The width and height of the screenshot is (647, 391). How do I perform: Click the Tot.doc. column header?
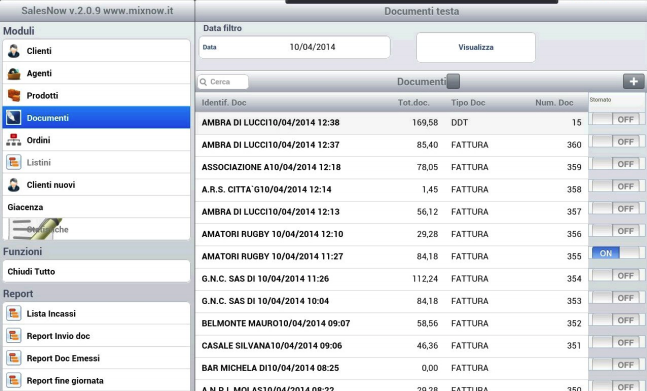[x=413, y=103]
